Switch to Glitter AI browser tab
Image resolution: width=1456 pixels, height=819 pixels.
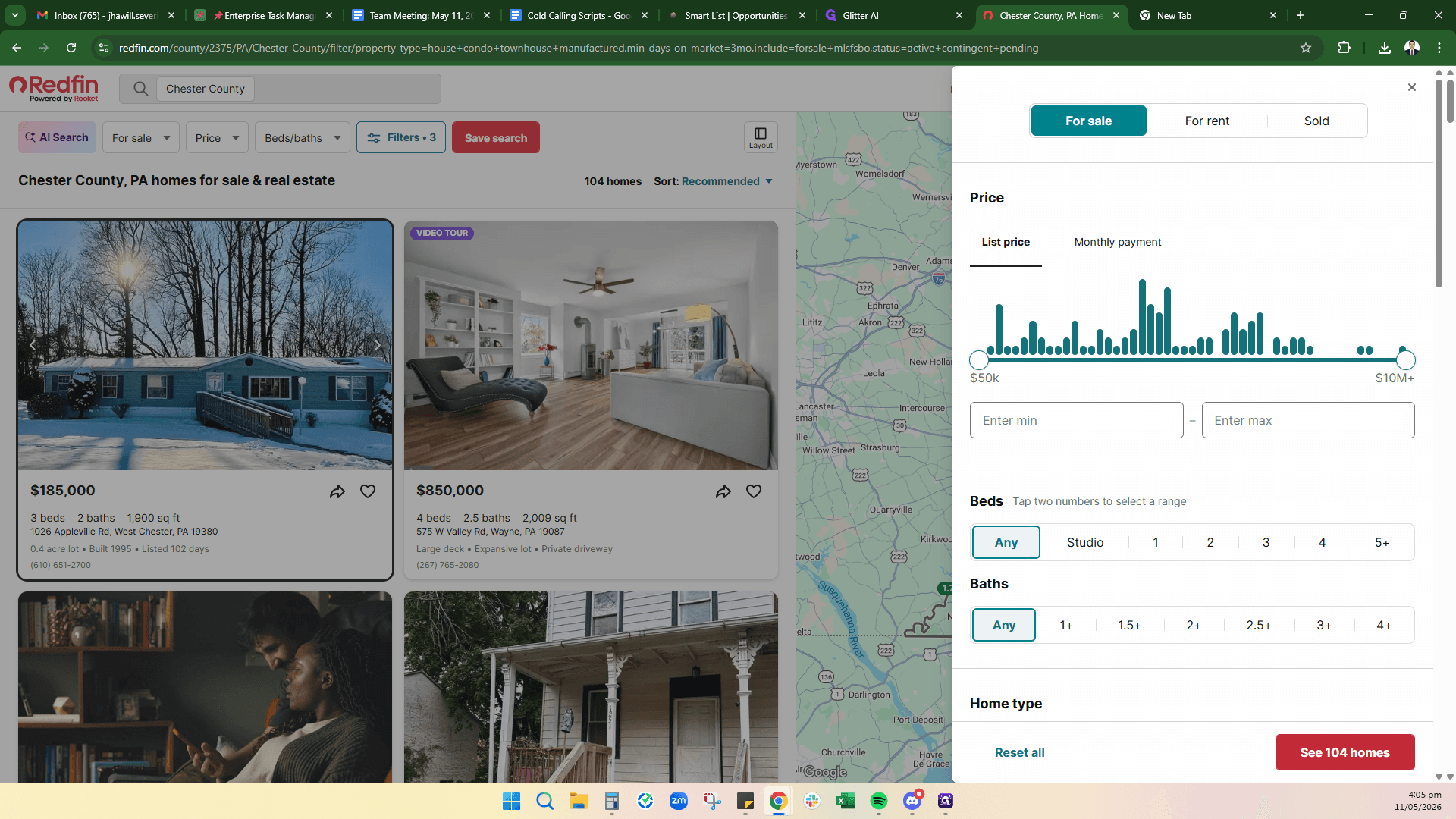[x=893, y=15]
